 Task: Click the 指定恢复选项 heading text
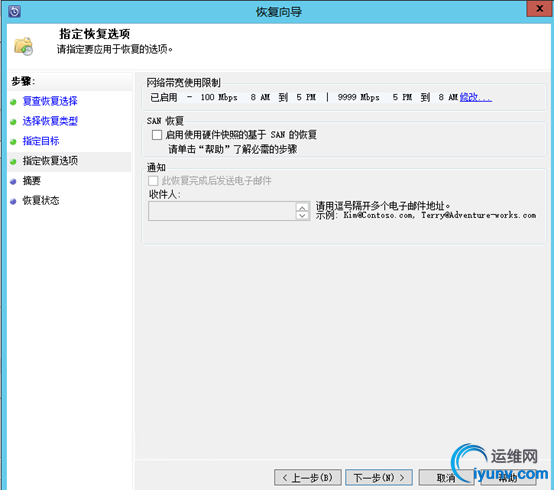94,34
